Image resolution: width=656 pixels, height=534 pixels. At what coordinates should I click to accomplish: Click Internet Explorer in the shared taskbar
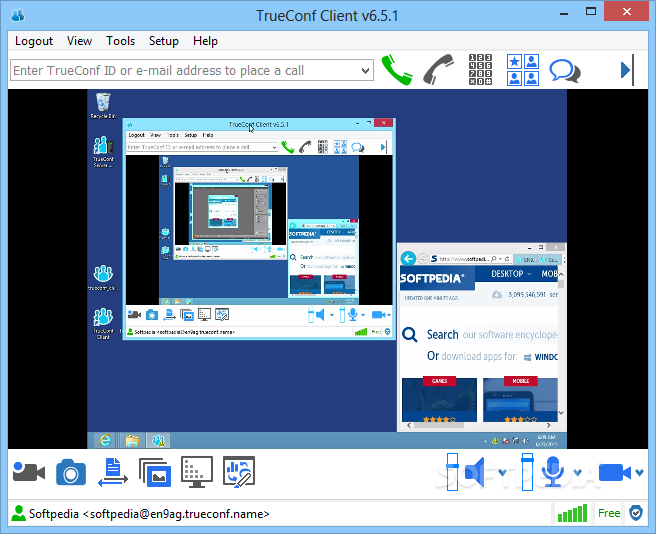tap(105, 441)
